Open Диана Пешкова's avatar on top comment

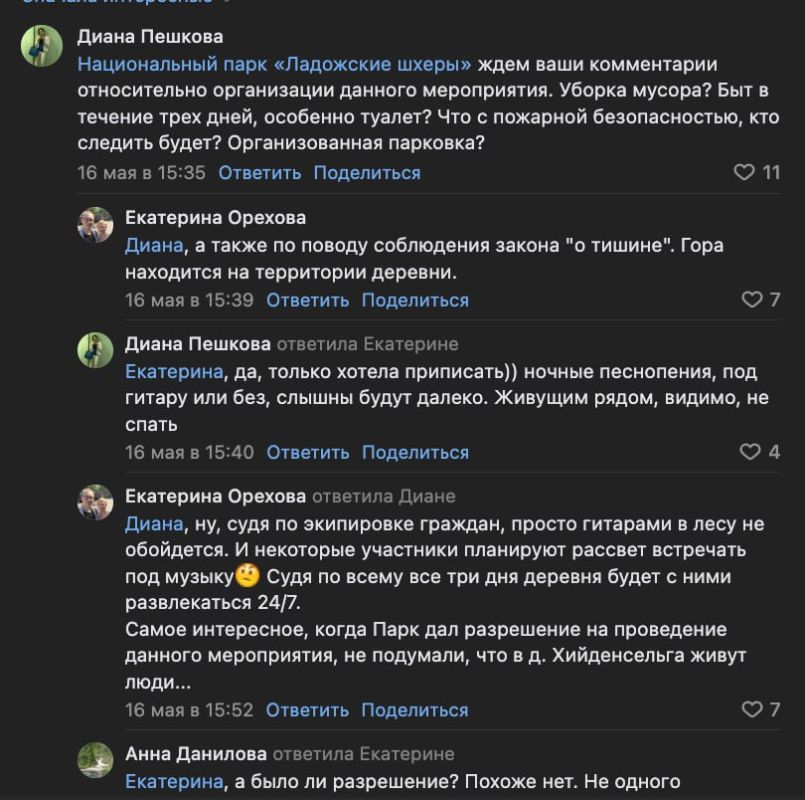click(42, 46)
